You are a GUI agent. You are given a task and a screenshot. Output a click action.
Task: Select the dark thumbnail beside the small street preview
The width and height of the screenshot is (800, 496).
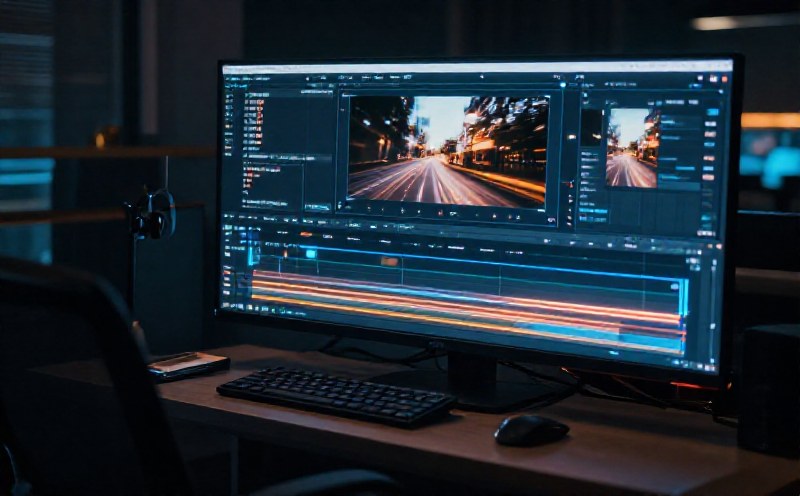tap(591, 128)
